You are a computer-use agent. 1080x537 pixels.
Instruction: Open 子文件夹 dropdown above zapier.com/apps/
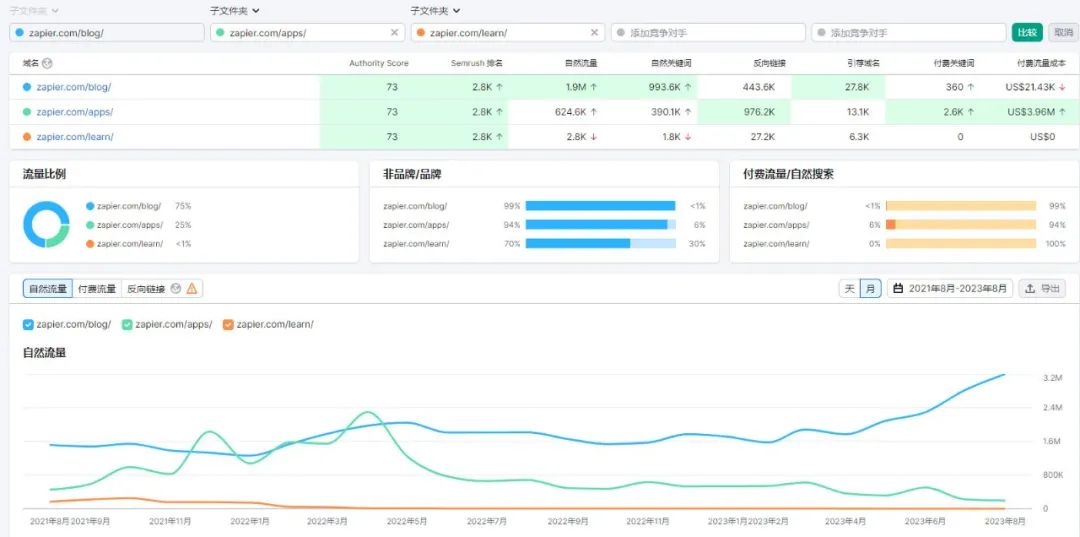pos(235,11)
